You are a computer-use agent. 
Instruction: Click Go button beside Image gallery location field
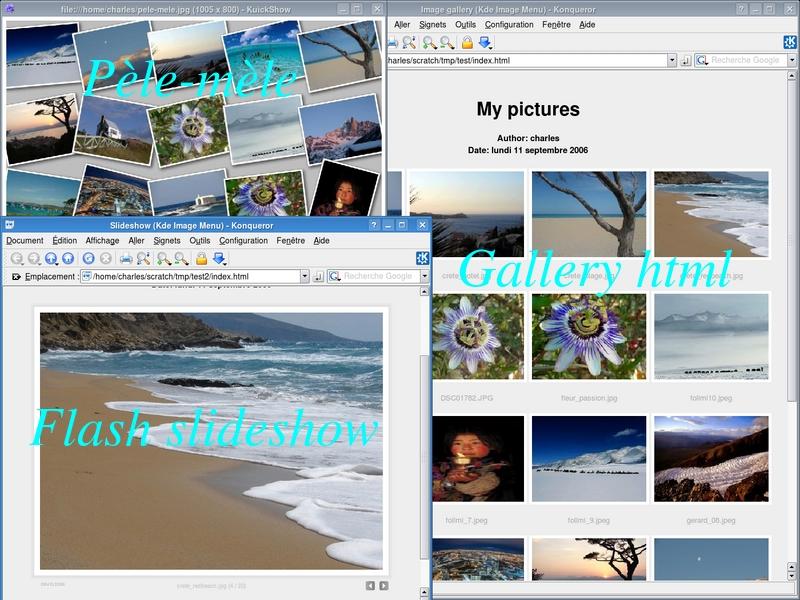coord(686,61)
